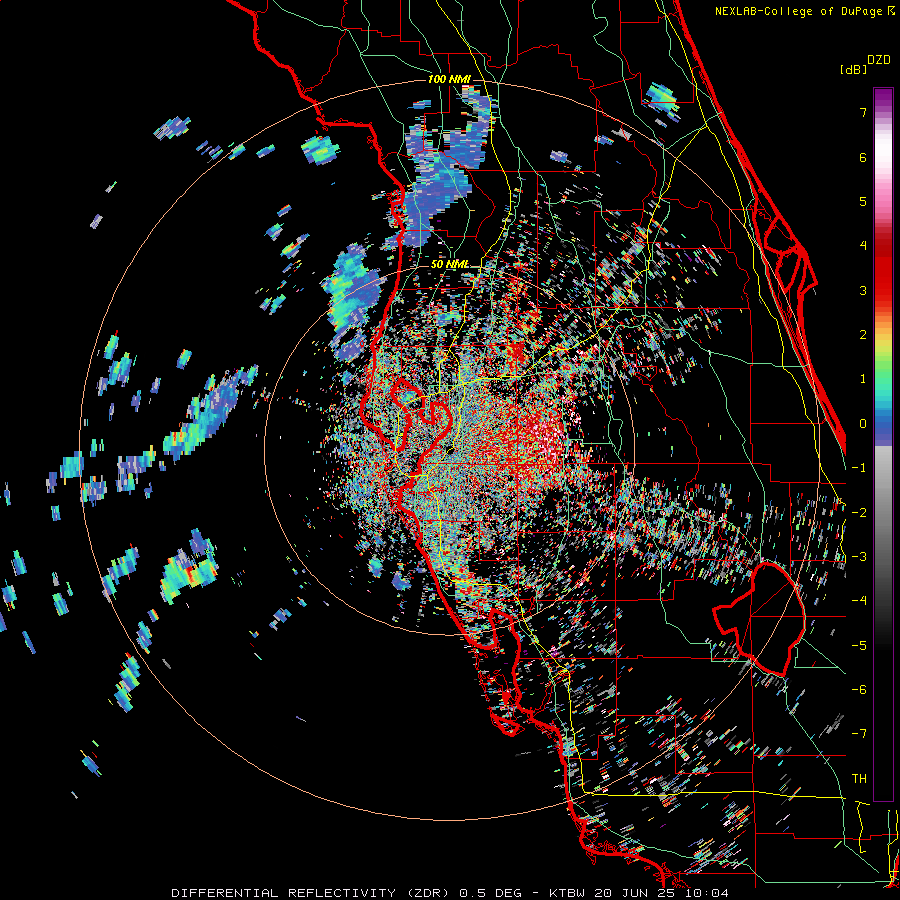Viewport: 900px width, 900px height.
Task: Click the 1 value on color scale
Action: 863,379
